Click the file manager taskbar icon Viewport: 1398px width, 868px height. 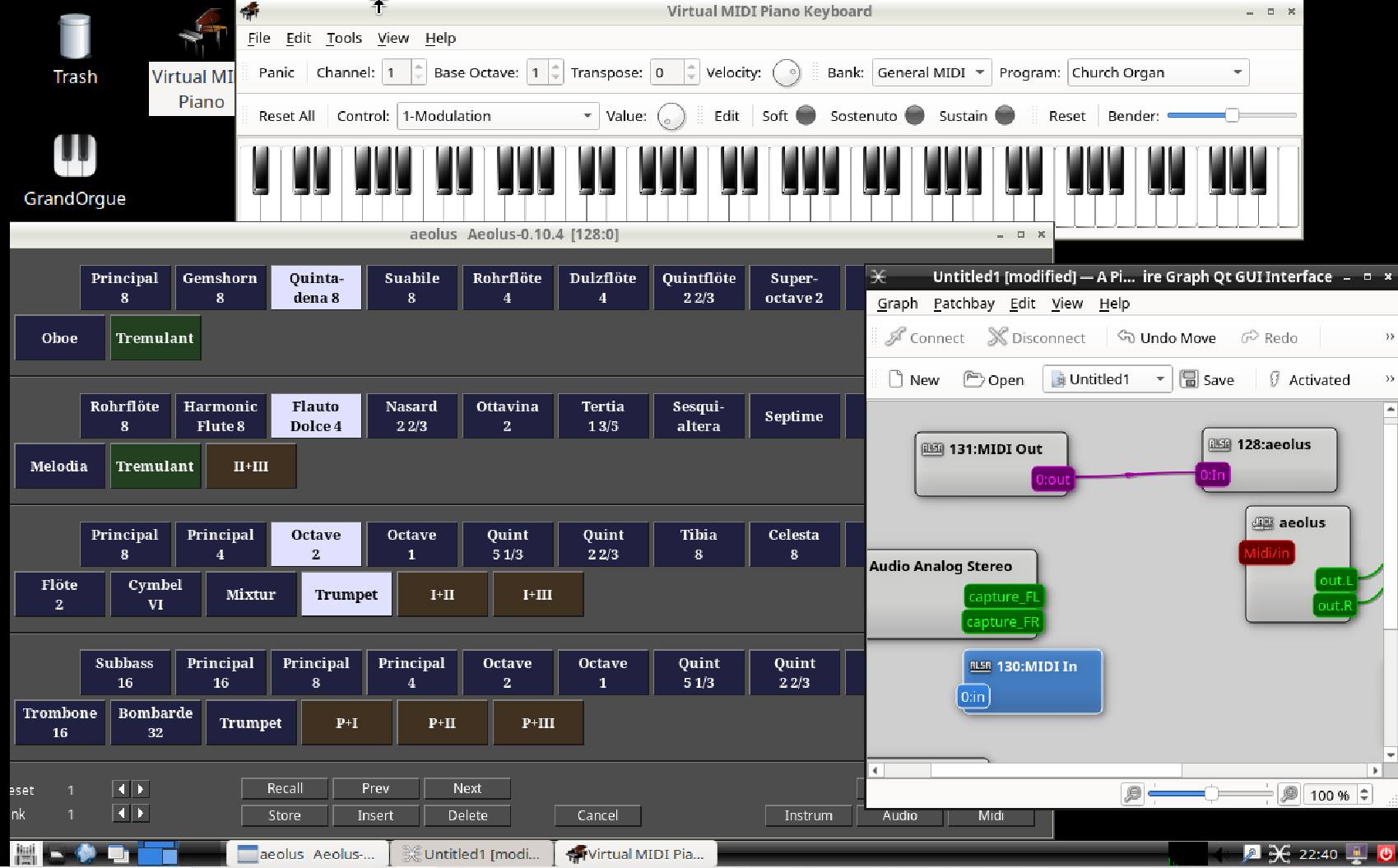[x=56, y=854]
